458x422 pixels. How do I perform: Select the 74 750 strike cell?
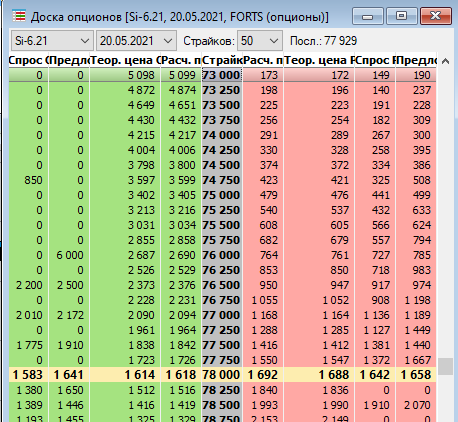pos(222,180)
